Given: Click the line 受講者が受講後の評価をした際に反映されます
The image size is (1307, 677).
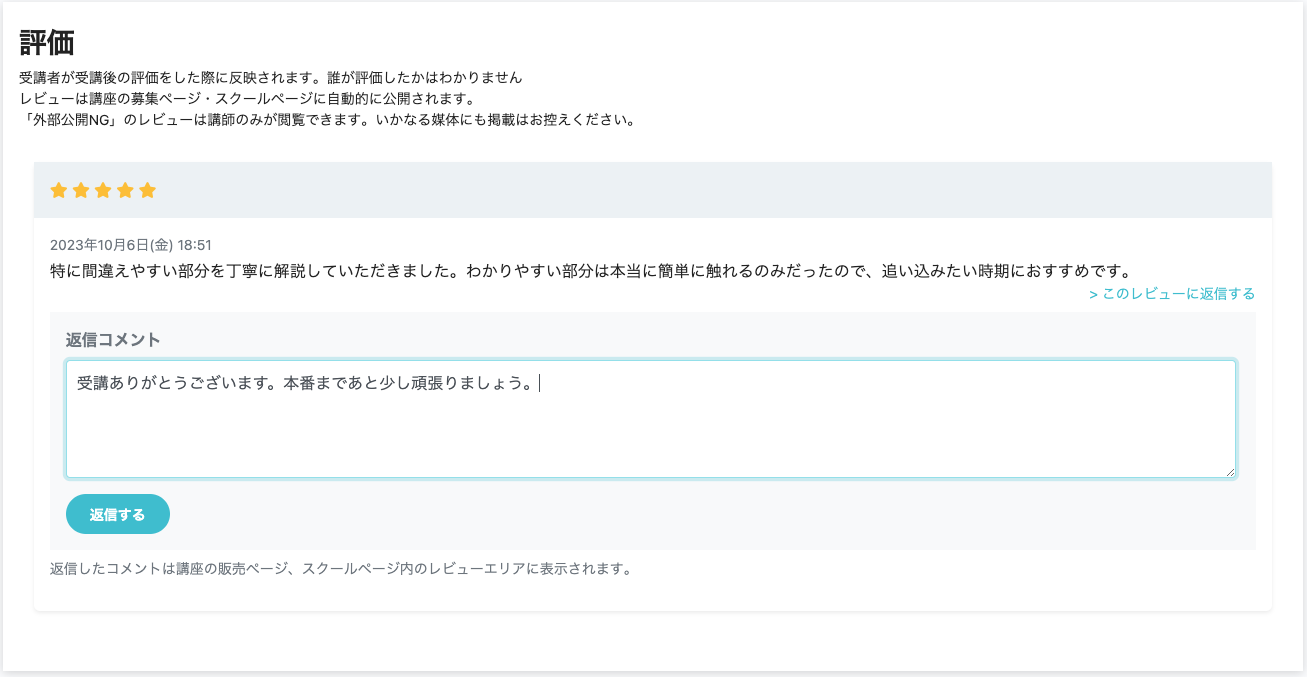Looking at the screenshot, I should (x=271, y=77).
